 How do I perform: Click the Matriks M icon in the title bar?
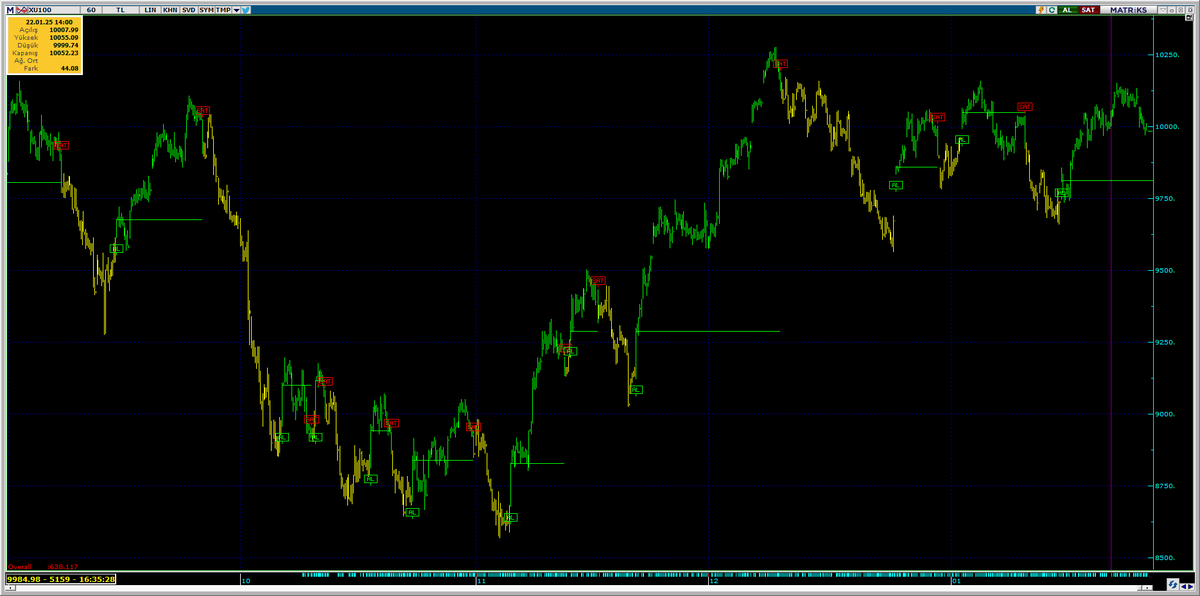click(10, 10)
